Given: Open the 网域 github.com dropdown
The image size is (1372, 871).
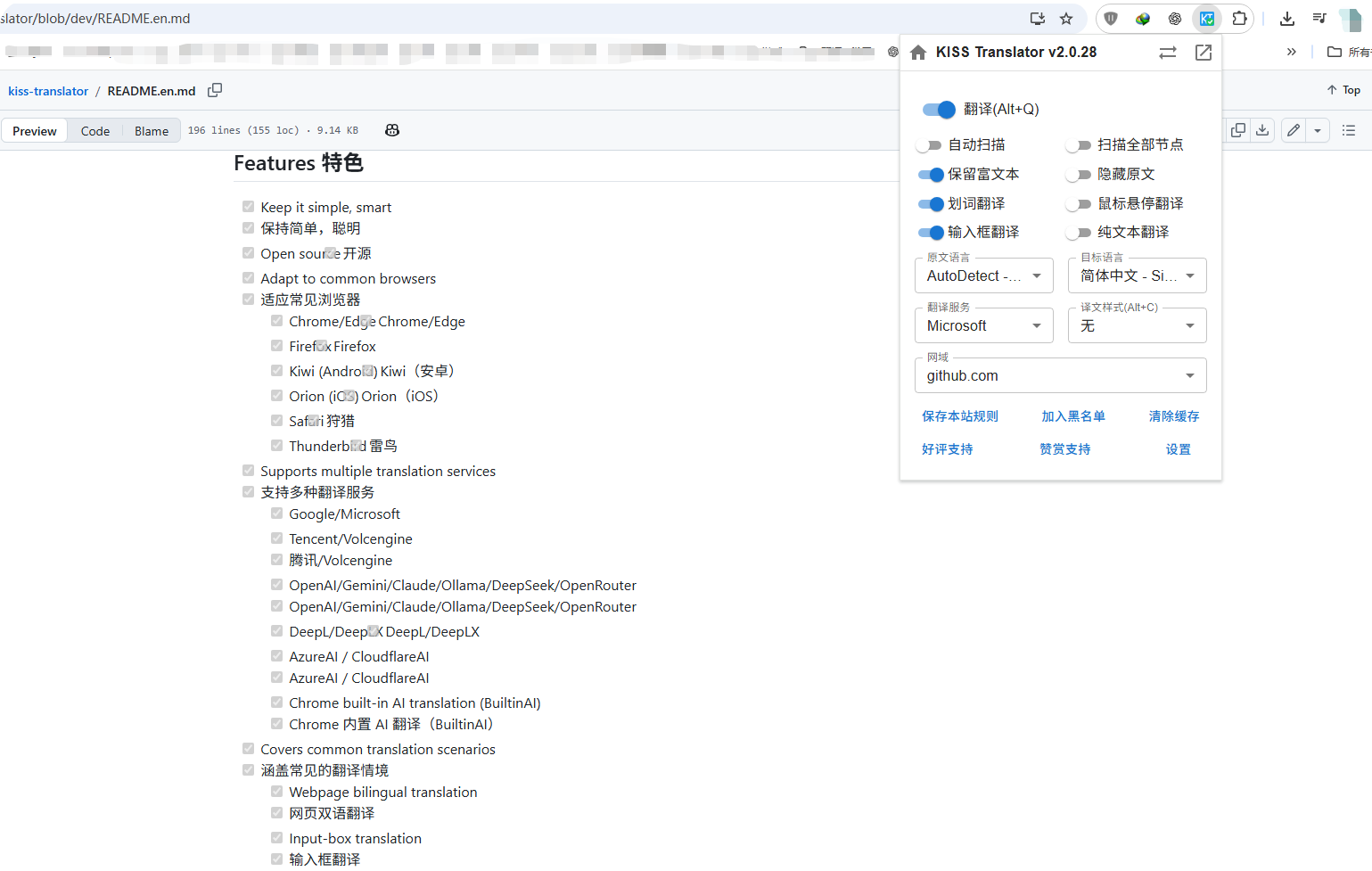Looking at the screenshot, I should [1061, 375].
